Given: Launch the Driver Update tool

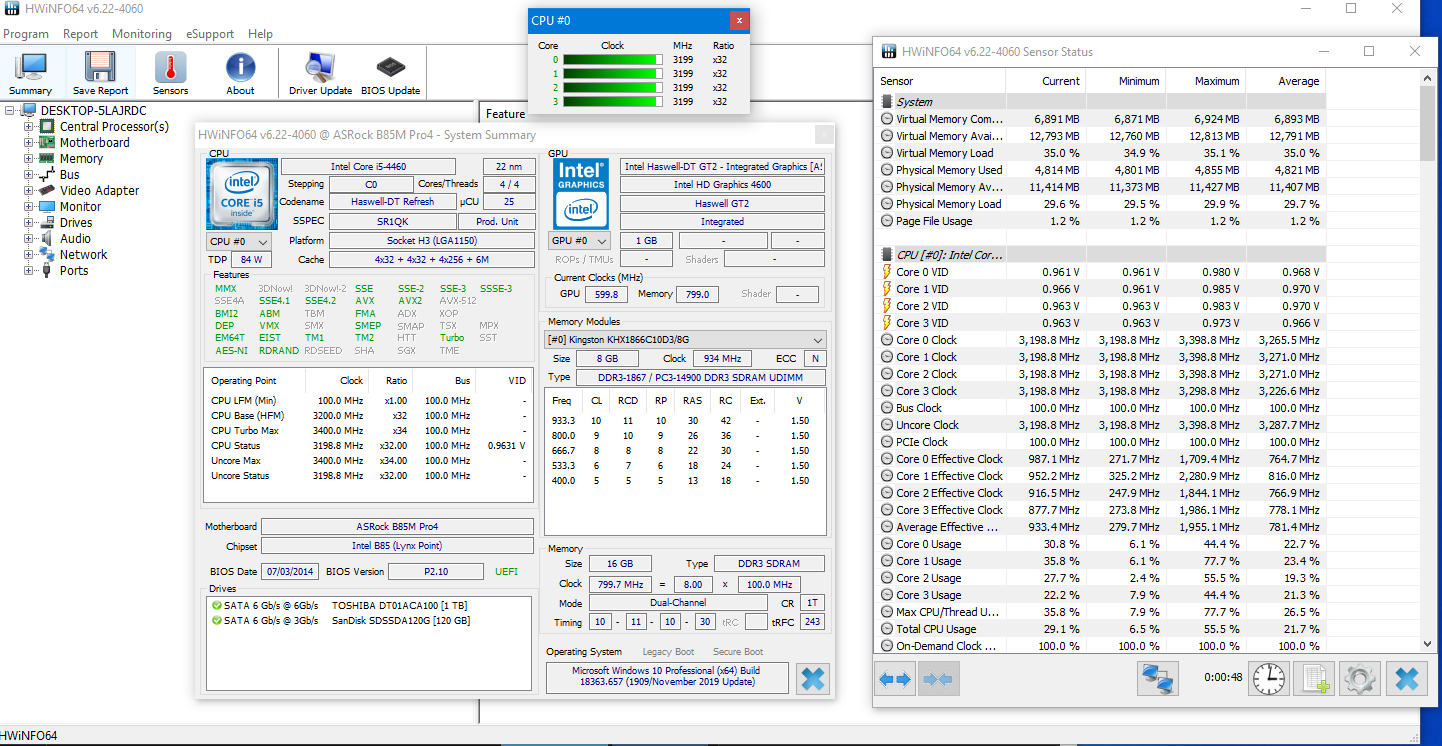Looking at the screenshot, I should coord(320,73).
